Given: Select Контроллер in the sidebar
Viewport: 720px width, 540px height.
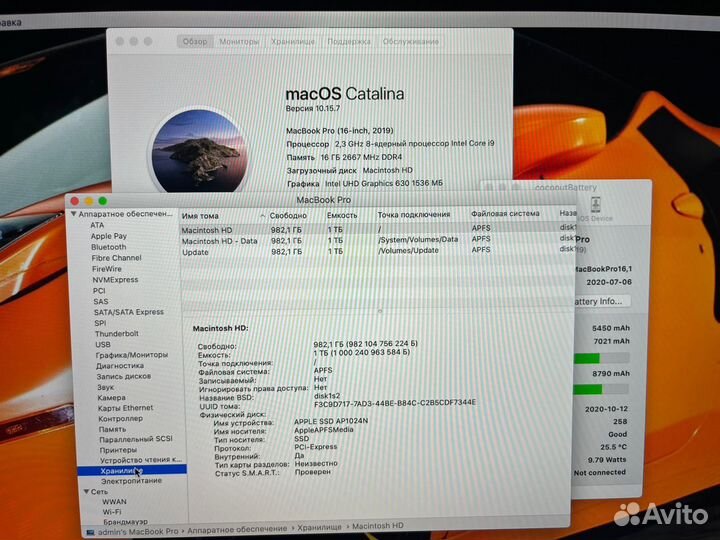Looking at the screenshot, I should 121,419.
